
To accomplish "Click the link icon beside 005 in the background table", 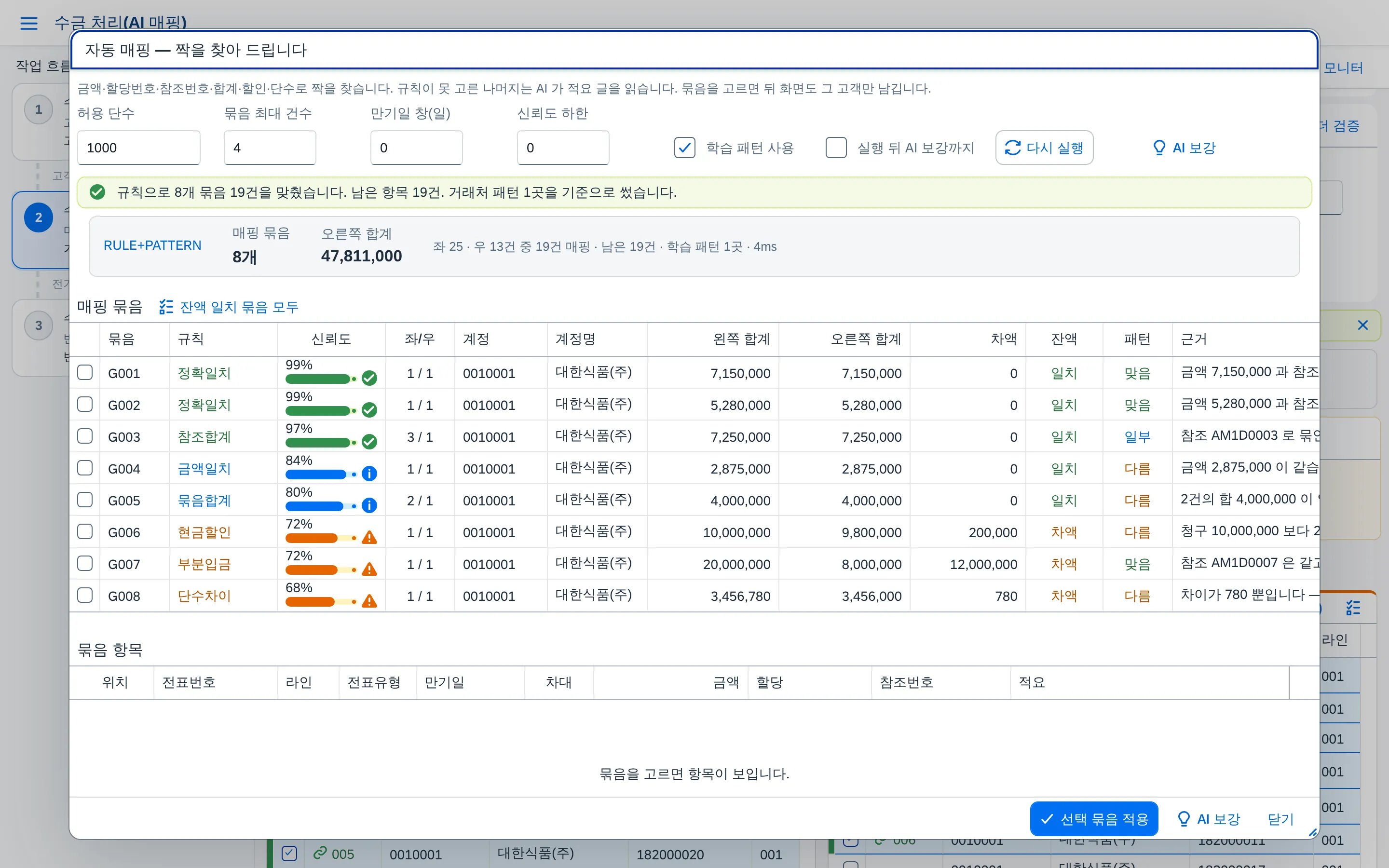I will [320, 853].
